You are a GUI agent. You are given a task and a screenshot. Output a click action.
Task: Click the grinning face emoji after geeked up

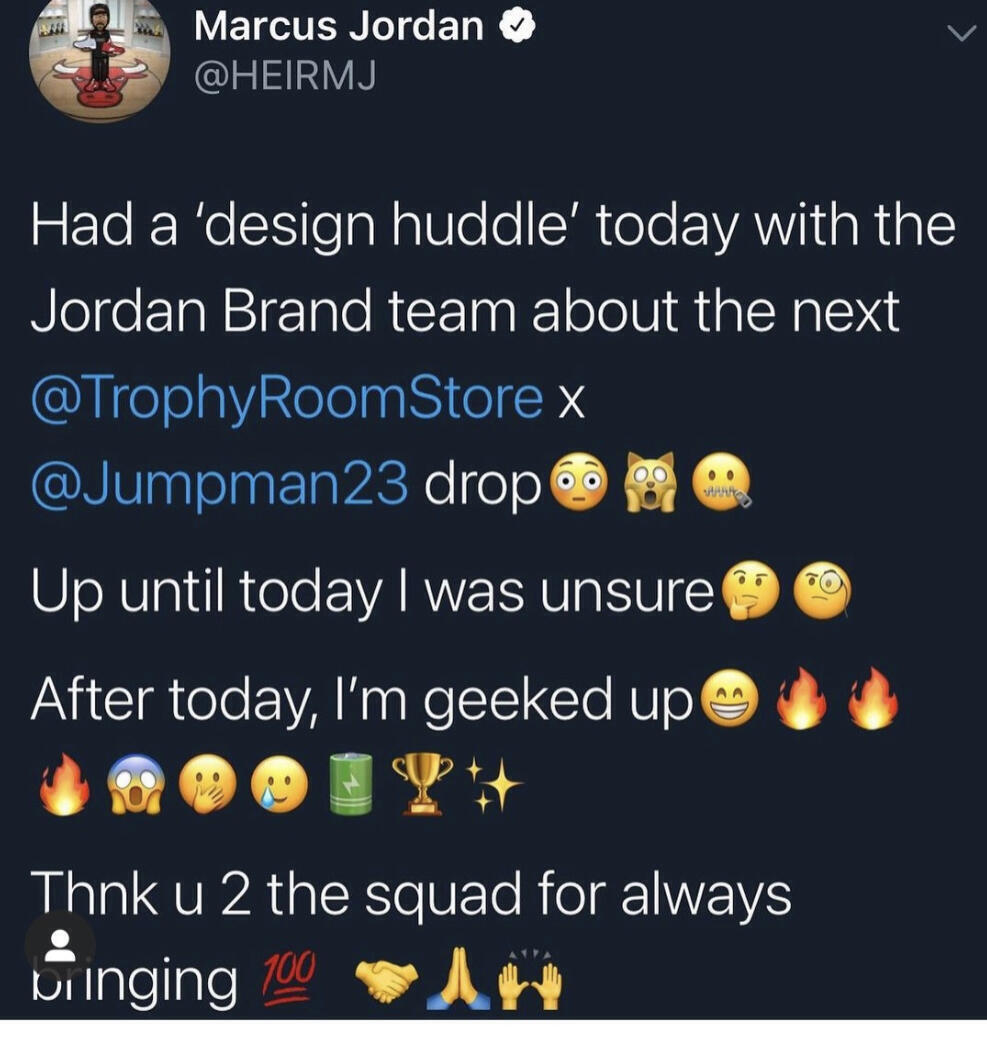730,699
